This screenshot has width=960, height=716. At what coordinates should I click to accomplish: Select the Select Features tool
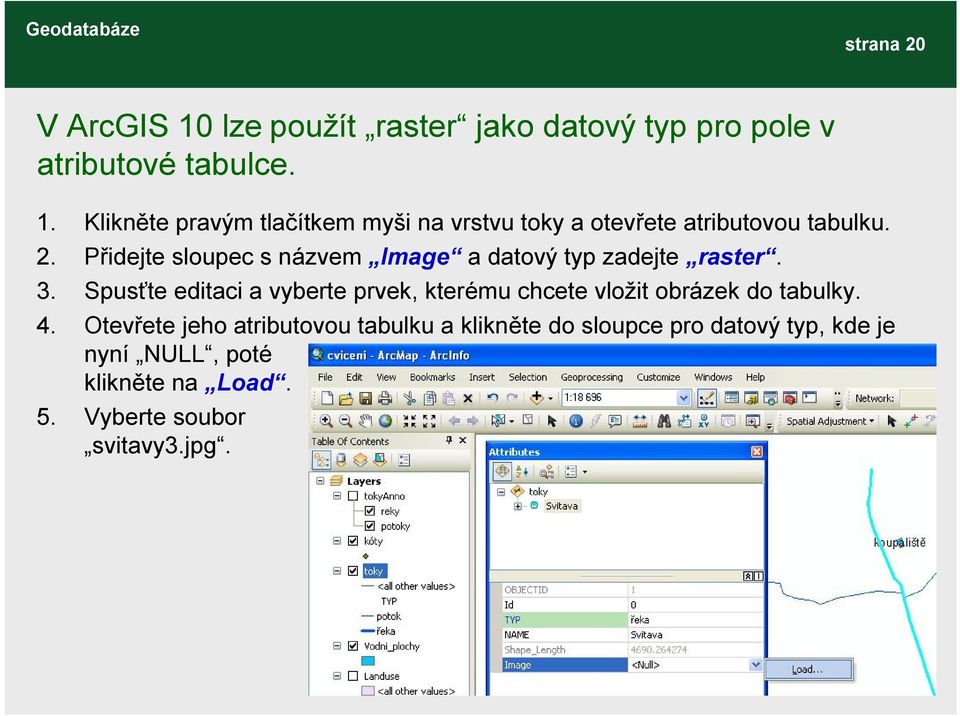(x=498, y=421)
